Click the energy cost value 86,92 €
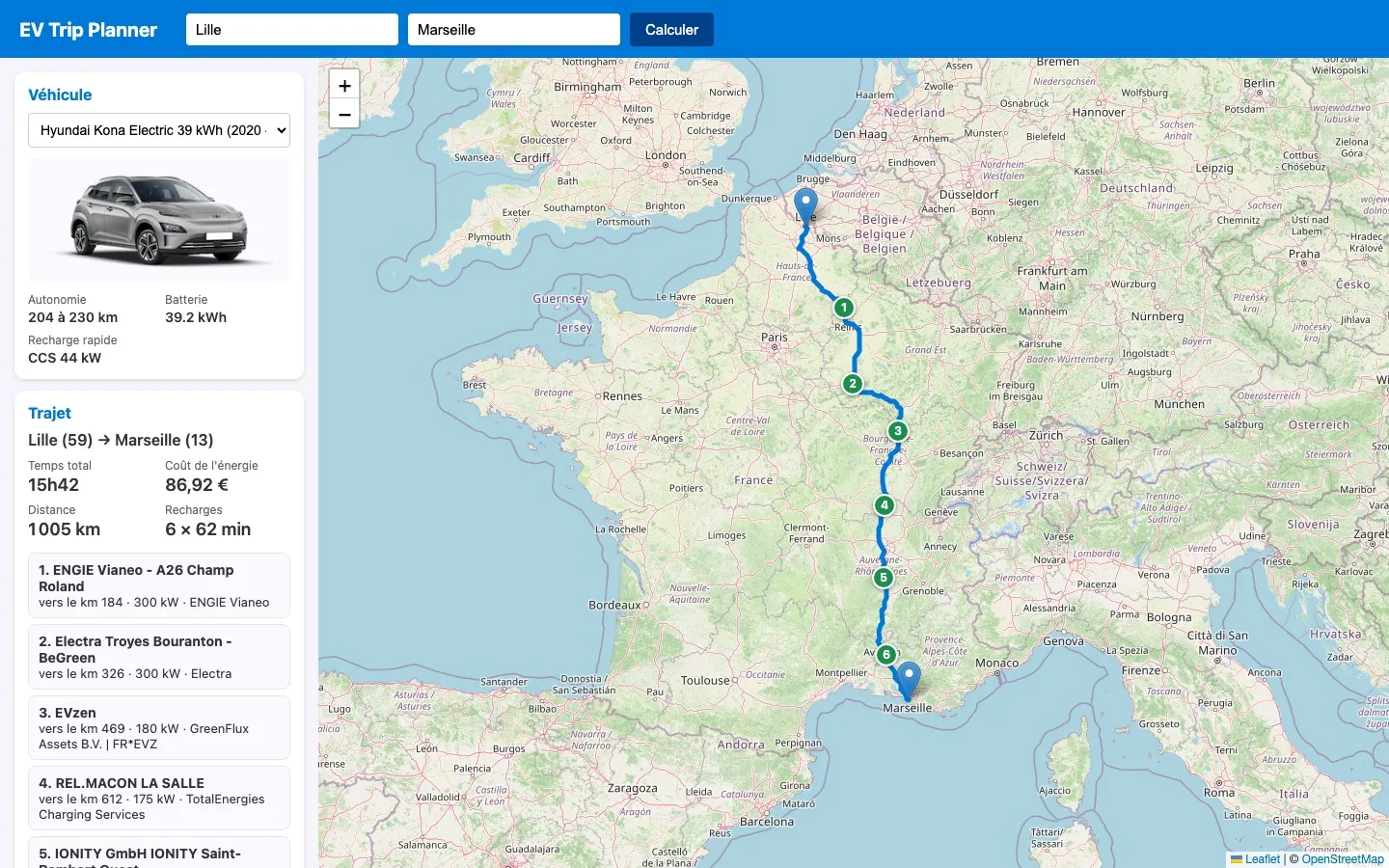The image size is (1389, 868). click(x=197, y=485)
